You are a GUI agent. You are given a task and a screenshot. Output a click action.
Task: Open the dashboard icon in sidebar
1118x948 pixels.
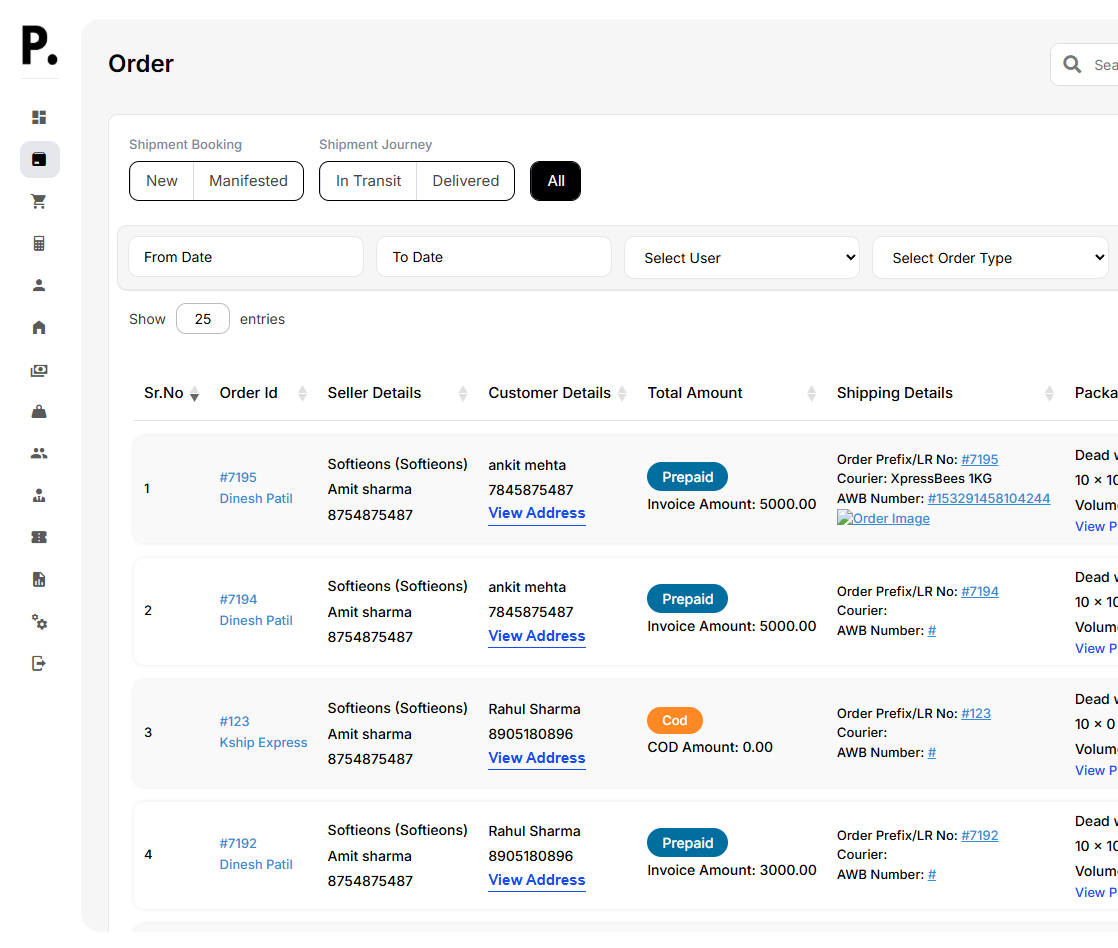click(x=39, y=117)
